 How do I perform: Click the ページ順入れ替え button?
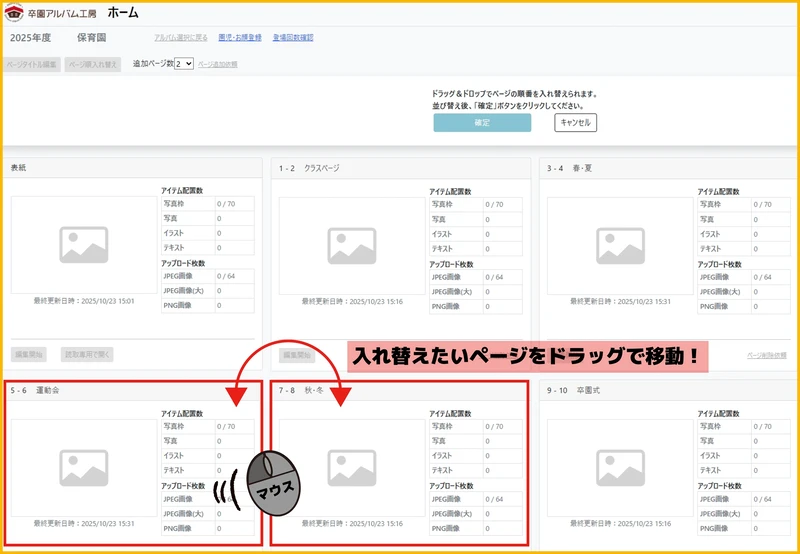(x=93, y=64)
